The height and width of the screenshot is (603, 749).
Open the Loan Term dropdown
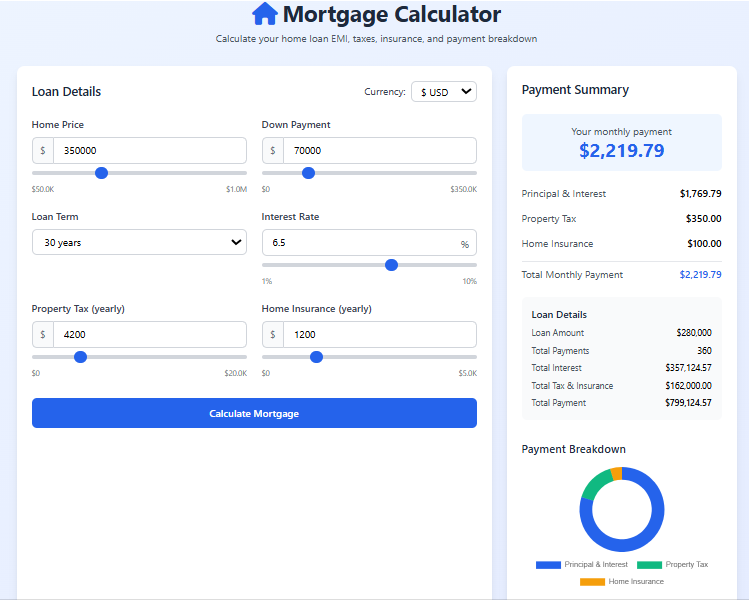tap(139, 243)
